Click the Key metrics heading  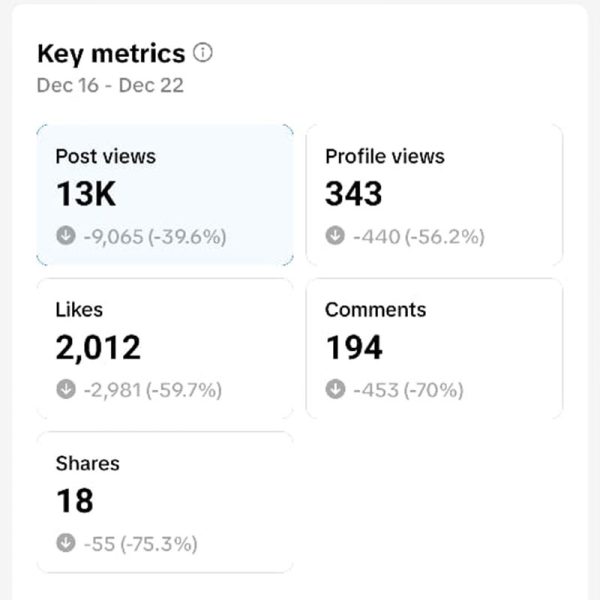coord(111,53)
